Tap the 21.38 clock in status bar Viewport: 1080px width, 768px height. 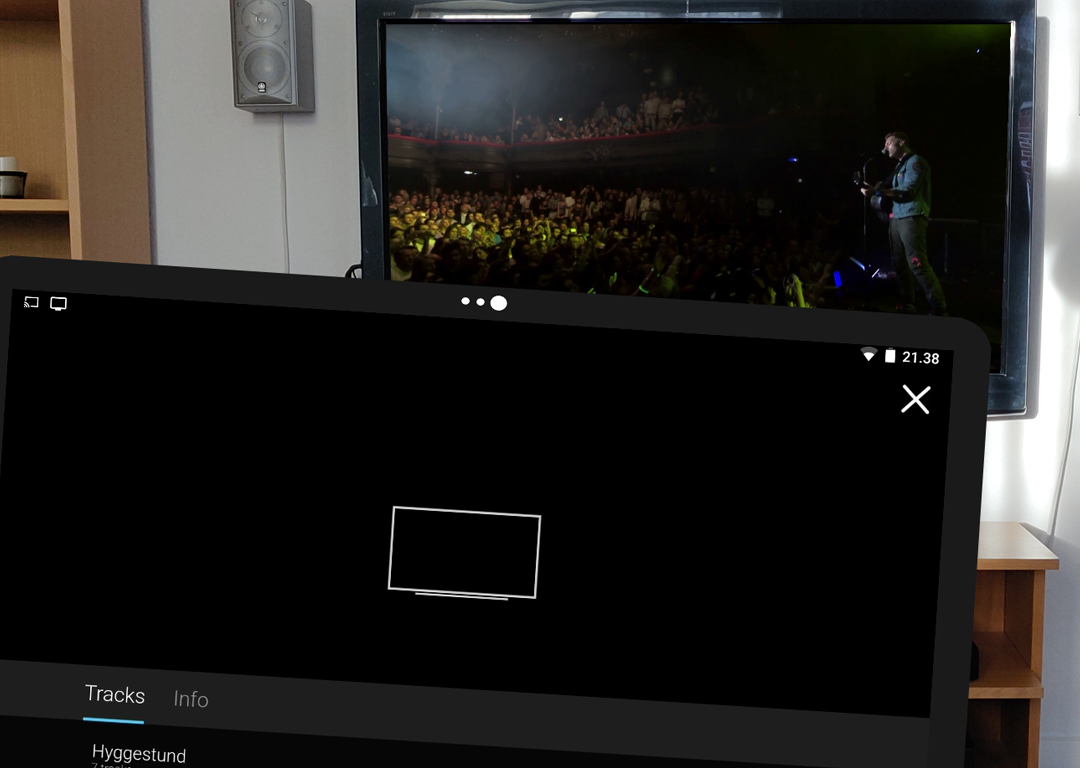pyautogui.click(x=921, y=357)
